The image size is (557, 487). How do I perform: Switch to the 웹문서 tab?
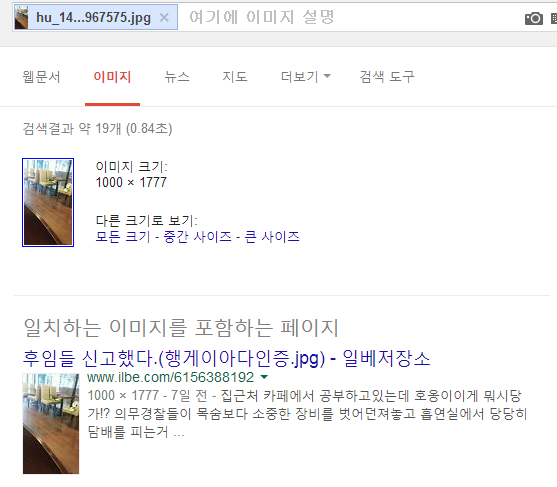coord(42,77)
